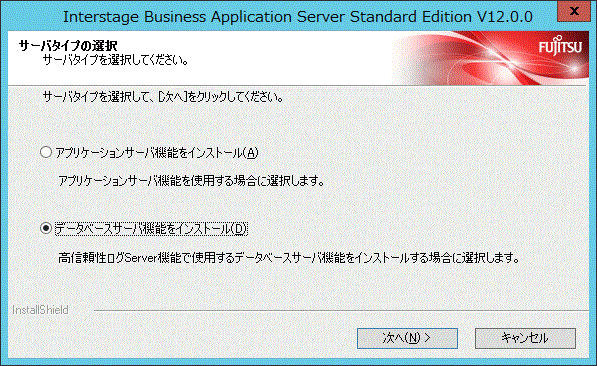Screen dimensions: 597x366
Task: Click the 次へ(N) > button
Action: [407, 338]
